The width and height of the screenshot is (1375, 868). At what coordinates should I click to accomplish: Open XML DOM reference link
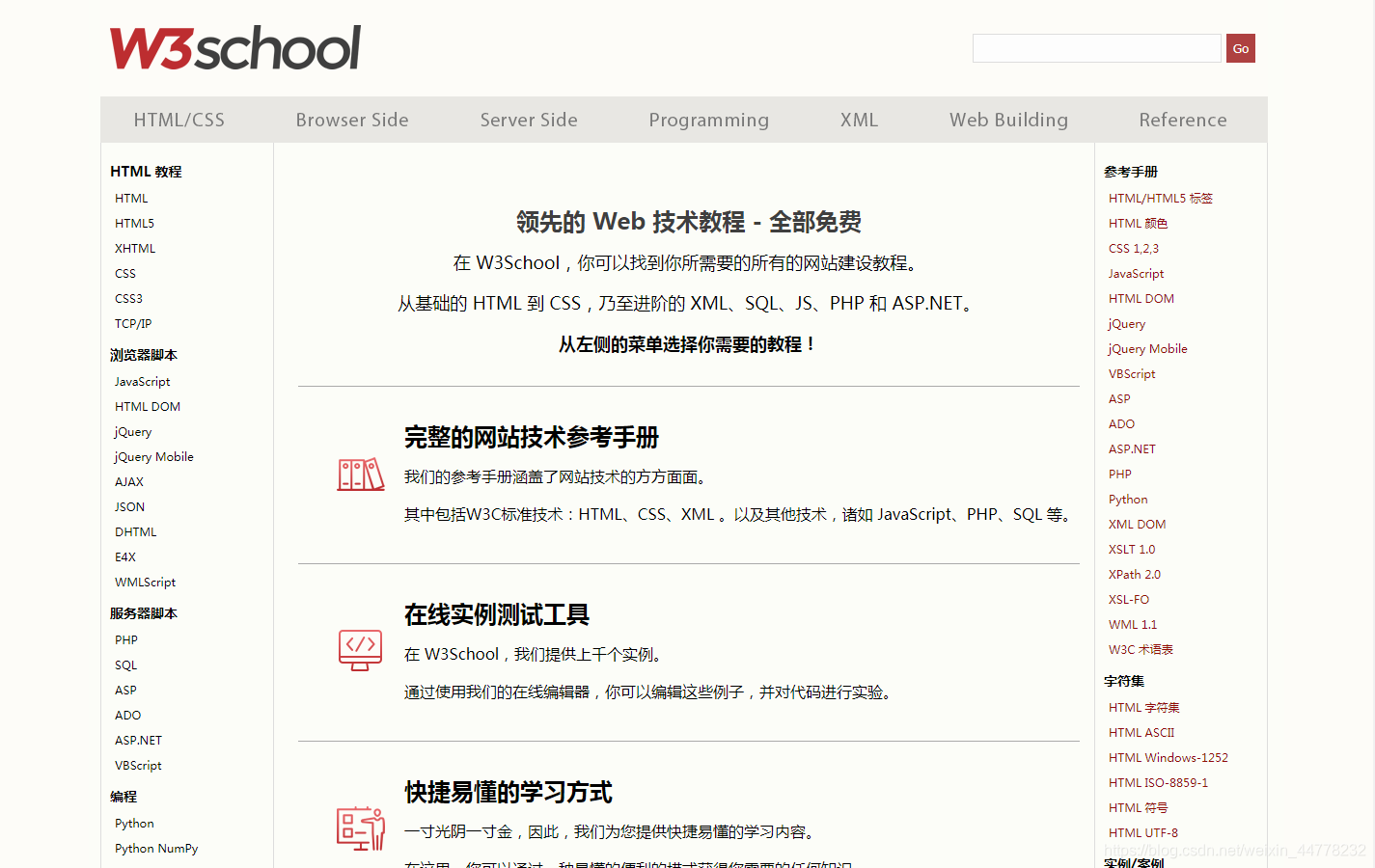coord(1138,524)
